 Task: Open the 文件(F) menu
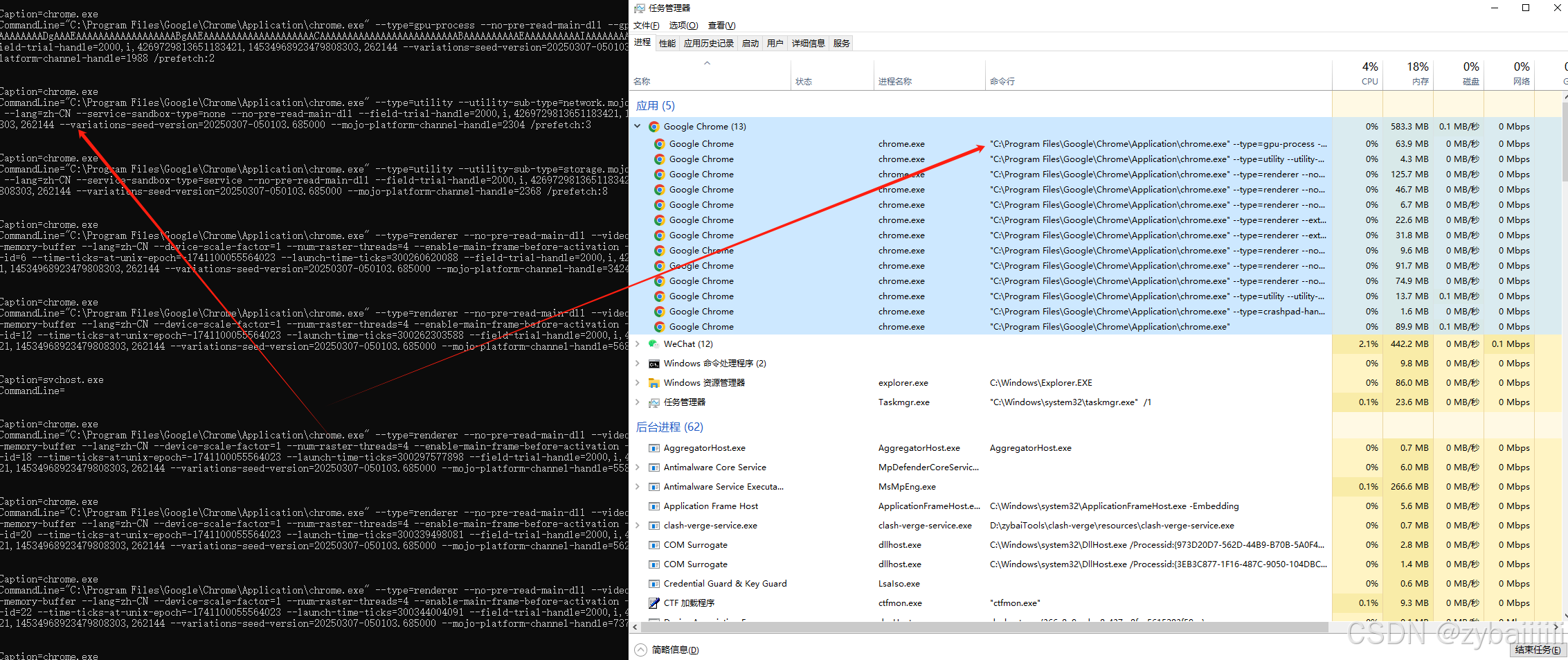point(646,26)
